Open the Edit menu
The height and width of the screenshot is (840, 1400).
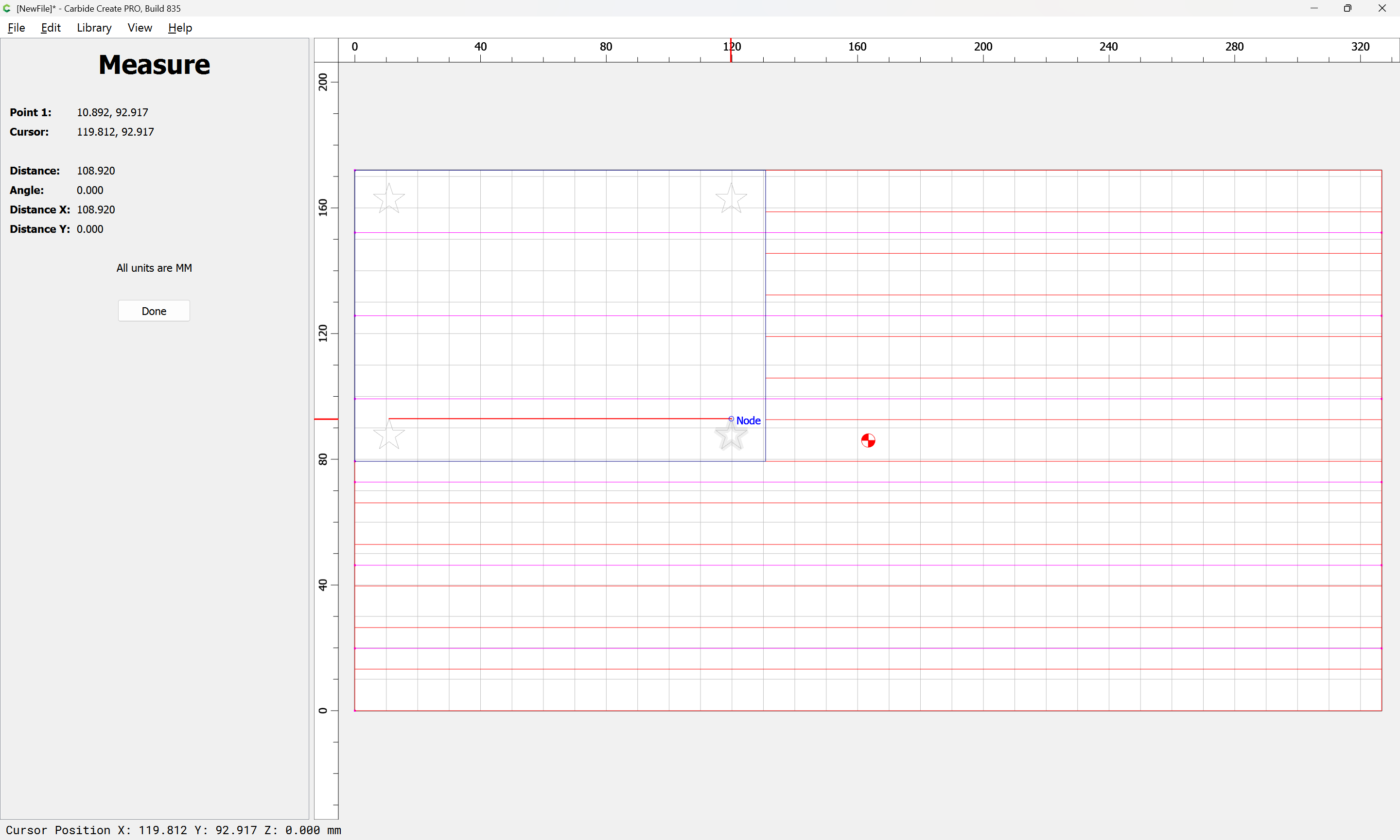[x=51, y=28]
